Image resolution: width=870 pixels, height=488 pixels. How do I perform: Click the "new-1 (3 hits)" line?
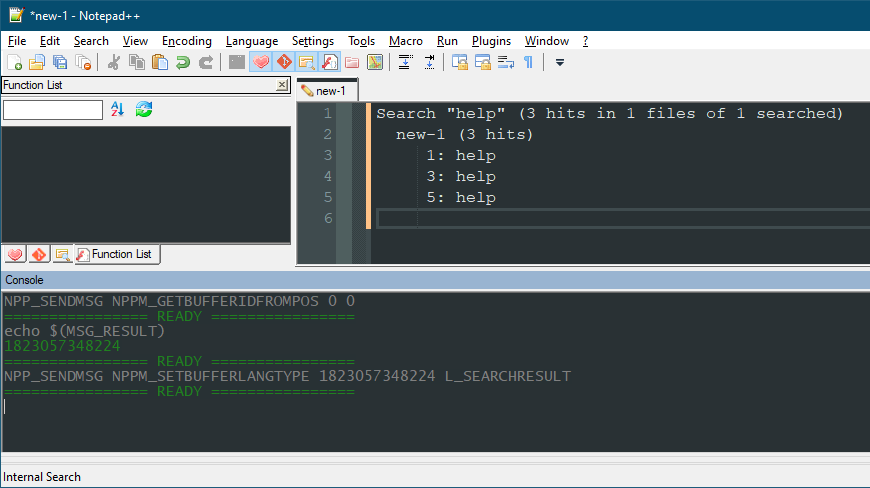pos(464,134)
